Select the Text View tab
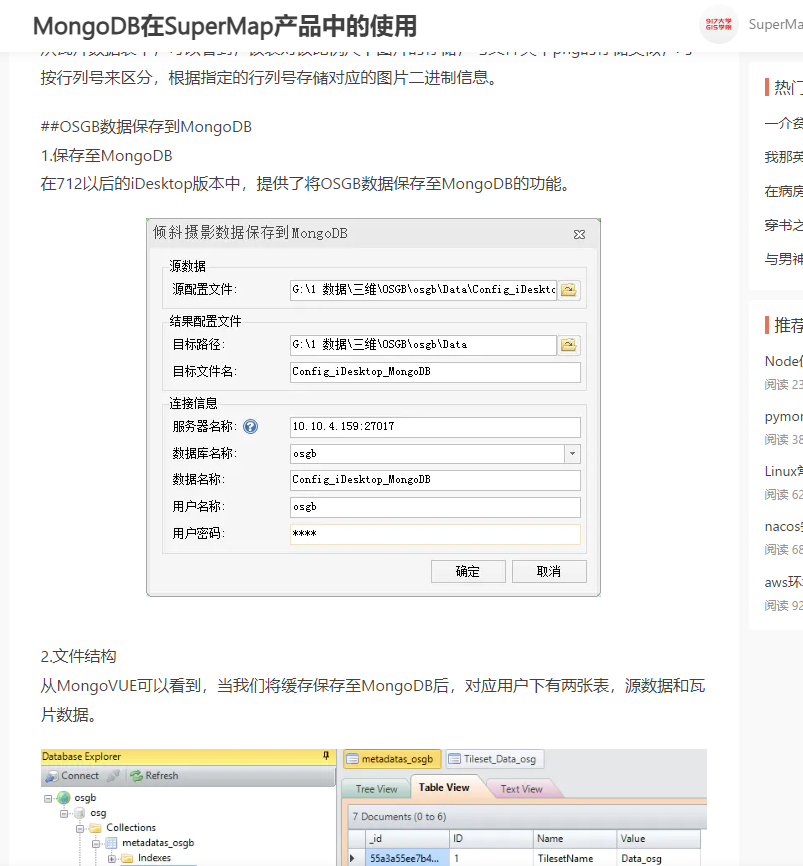This screenshot has height=866, width=803. tap(521, 789)
